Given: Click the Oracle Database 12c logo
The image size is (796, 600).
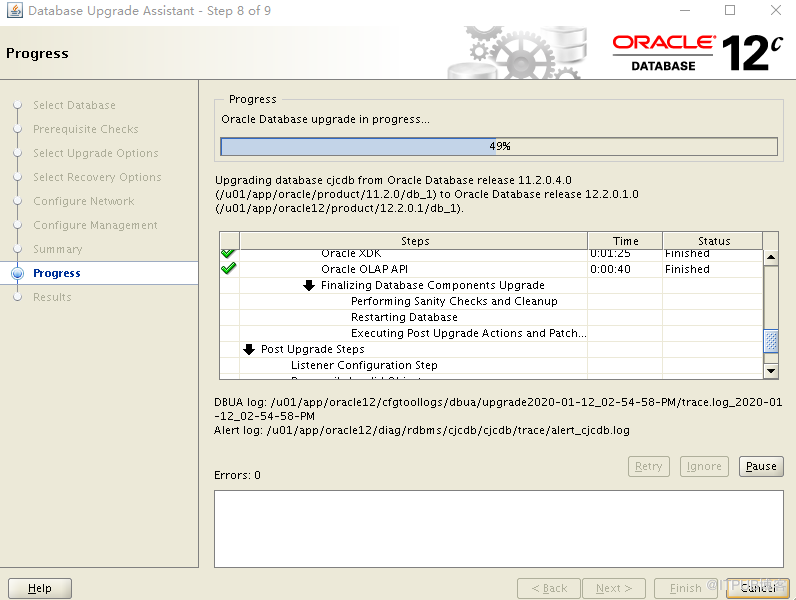Looking at the screenshot, I should [698, 53].
